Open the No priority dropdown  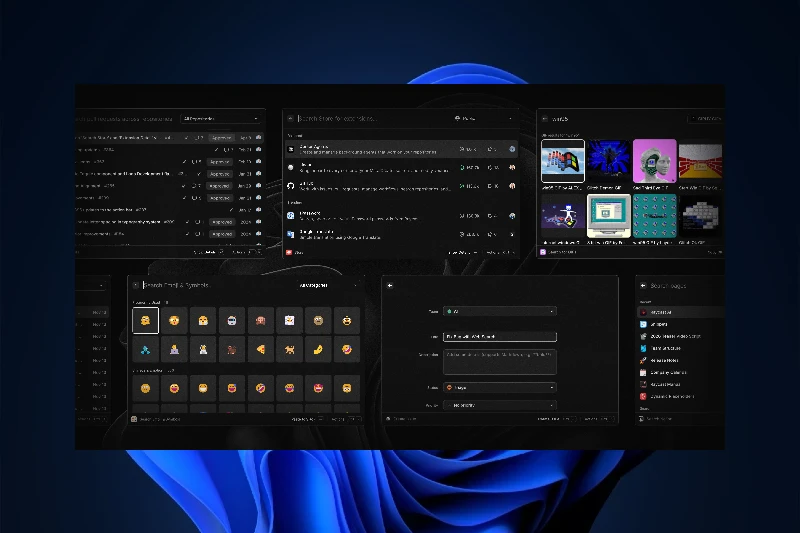tap(499, 405)
